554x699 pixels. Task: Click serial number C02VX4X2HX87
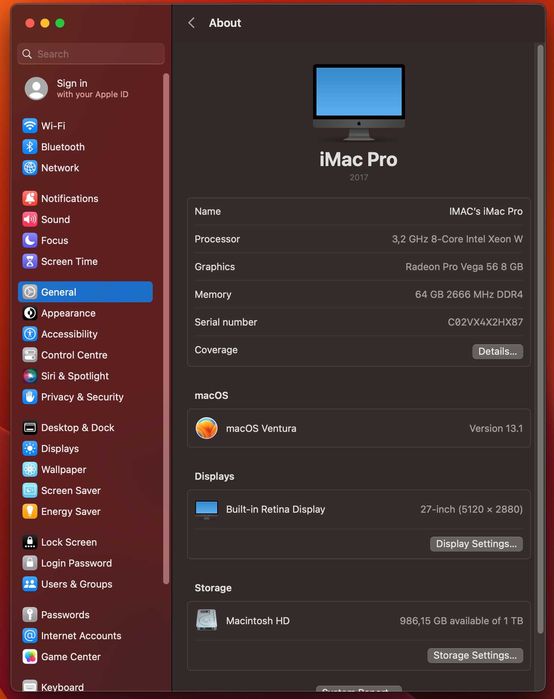click(485, 322)
